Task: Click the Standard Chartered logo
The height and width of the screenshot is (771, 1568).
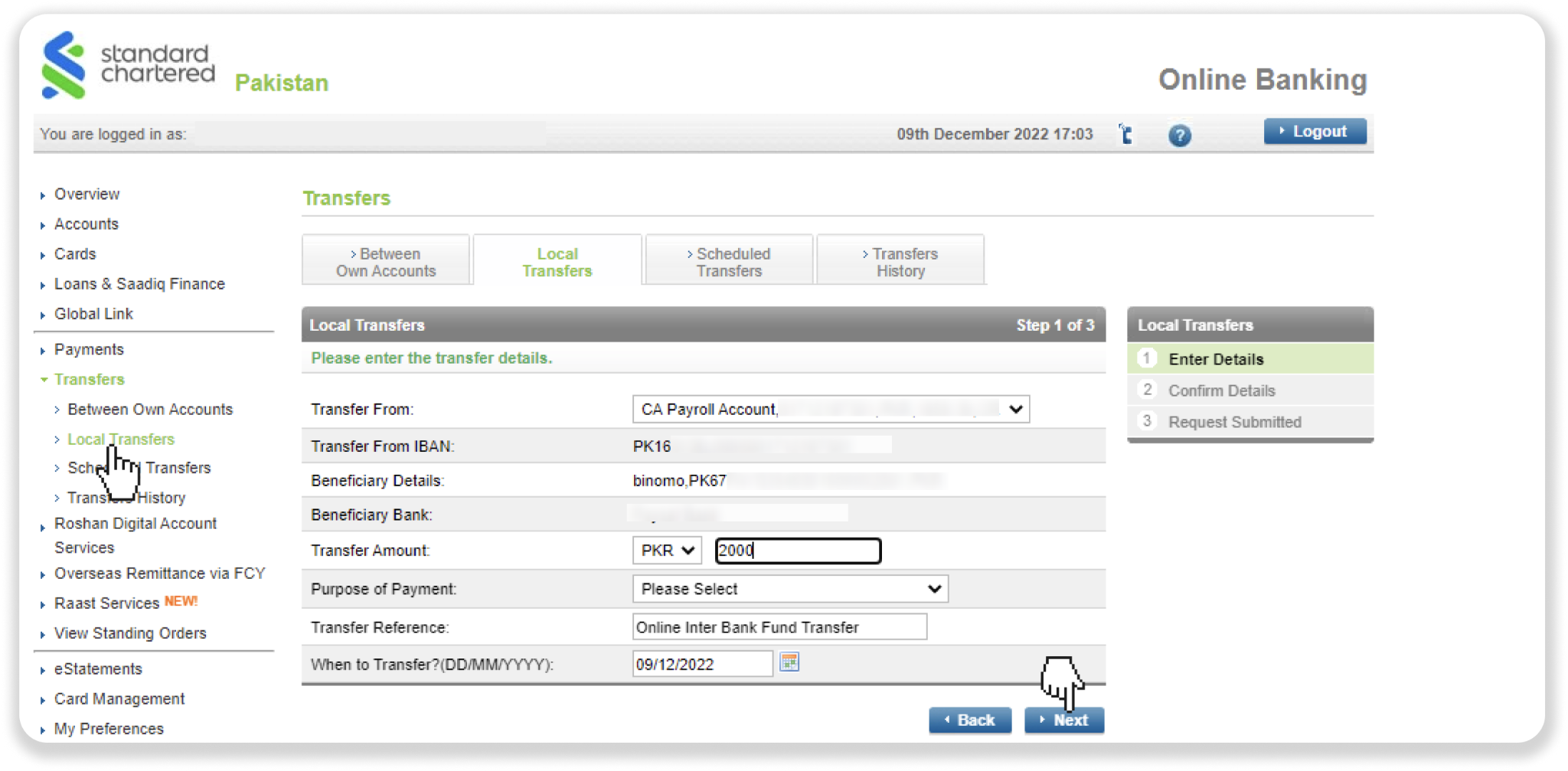Action: 127,64
